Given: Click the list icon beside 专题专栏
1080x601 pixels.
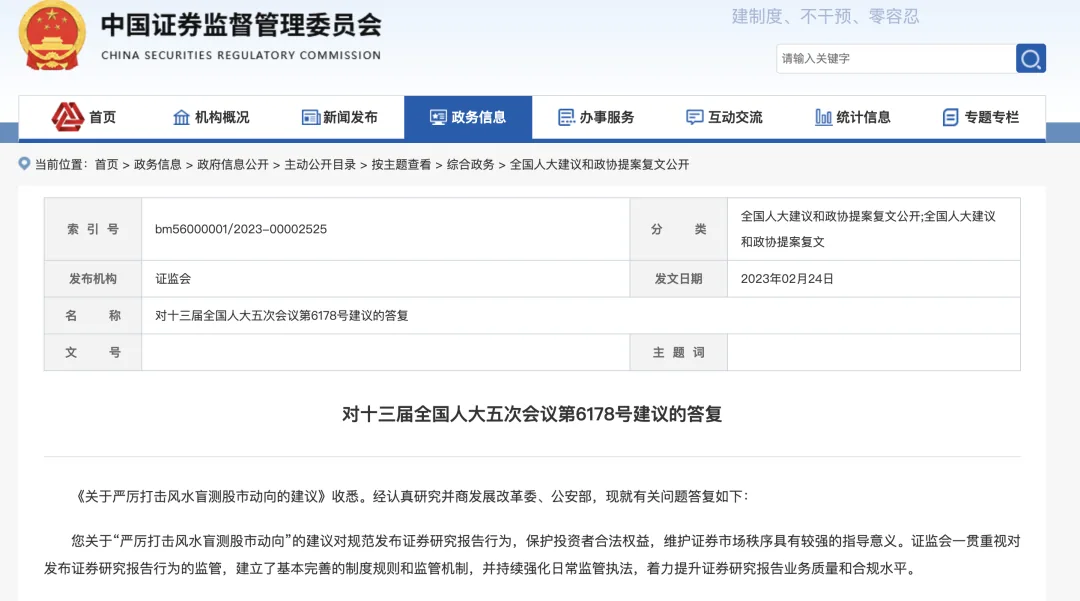Looking at the screenshot, I should pos(951,118).
